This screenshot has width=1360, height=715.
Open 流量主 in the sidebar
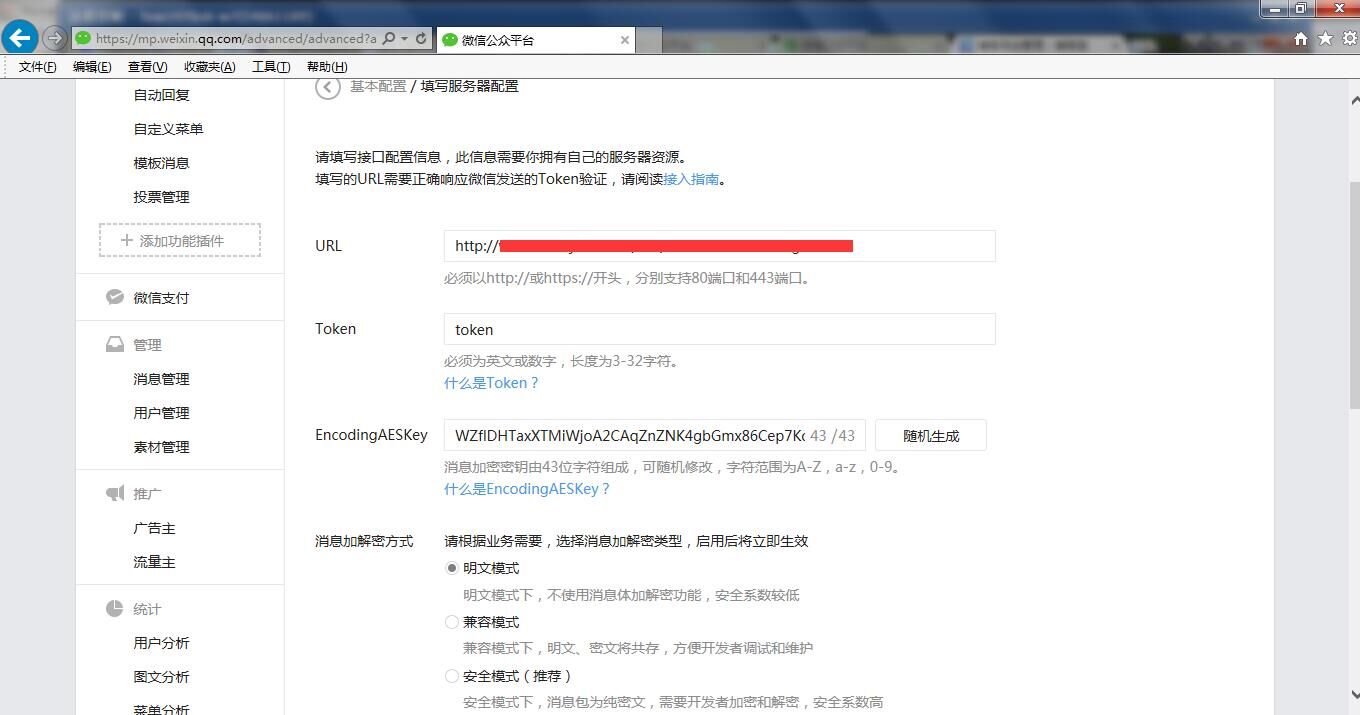155,562
